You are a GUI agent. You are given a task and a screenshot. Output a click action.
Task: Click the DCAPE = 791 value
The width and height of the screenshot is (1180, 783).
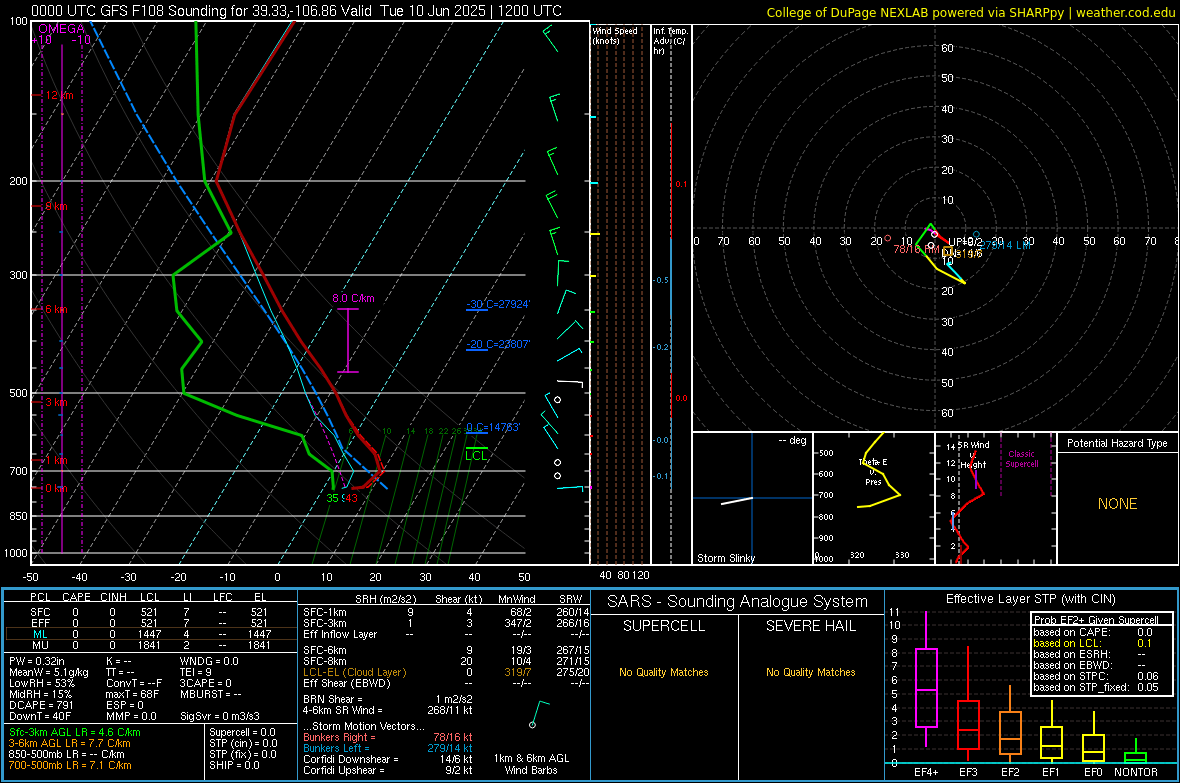(x=41, y=705)
